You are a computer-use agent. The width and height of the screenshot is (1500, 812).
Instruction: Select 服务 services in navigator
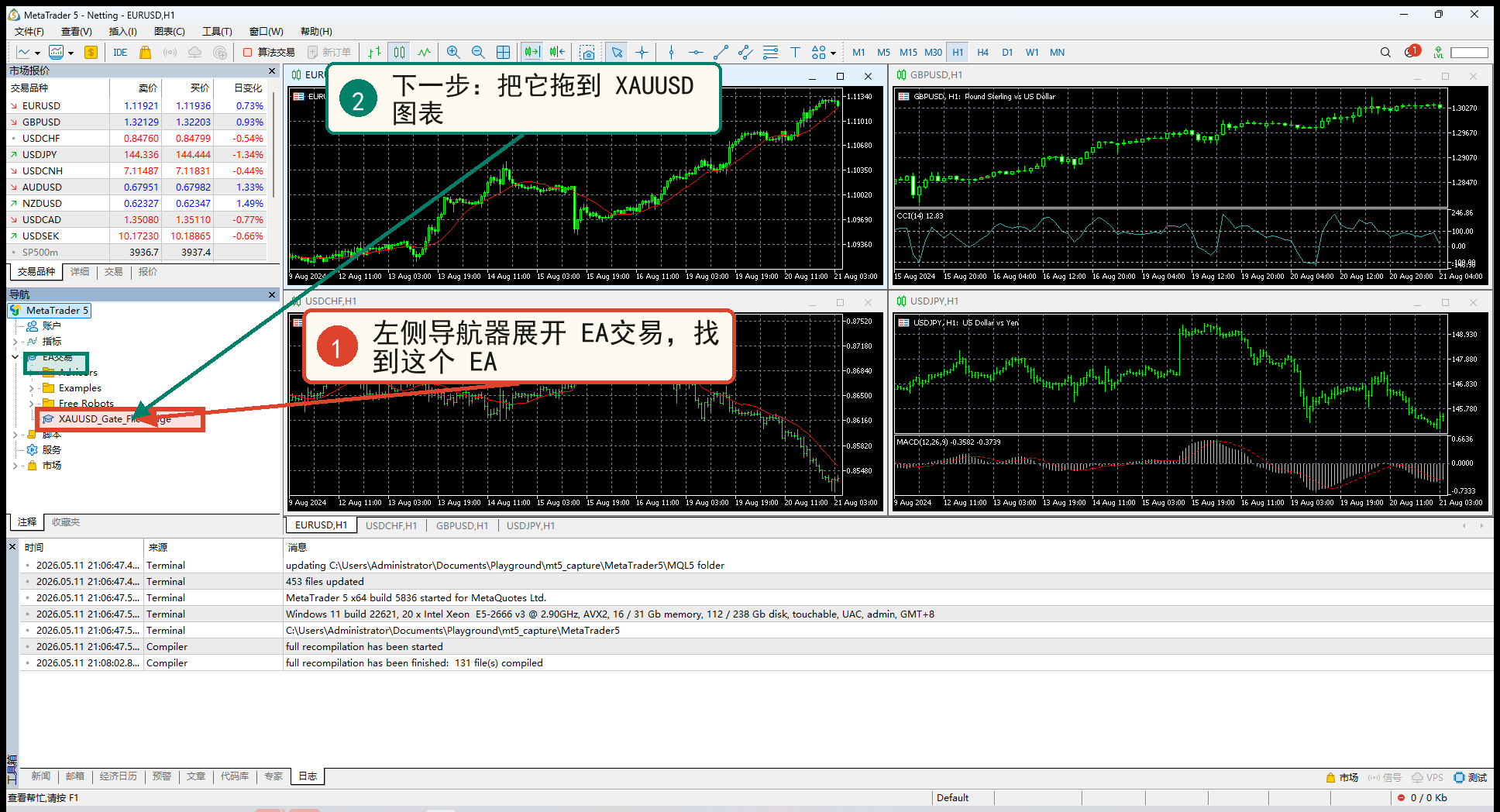(x=51, y=449)
